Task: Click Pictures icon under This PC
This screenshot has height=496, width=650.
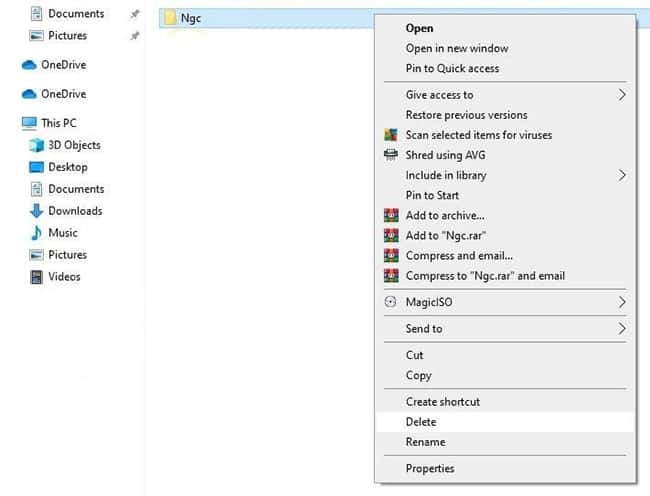Action: 36,254
